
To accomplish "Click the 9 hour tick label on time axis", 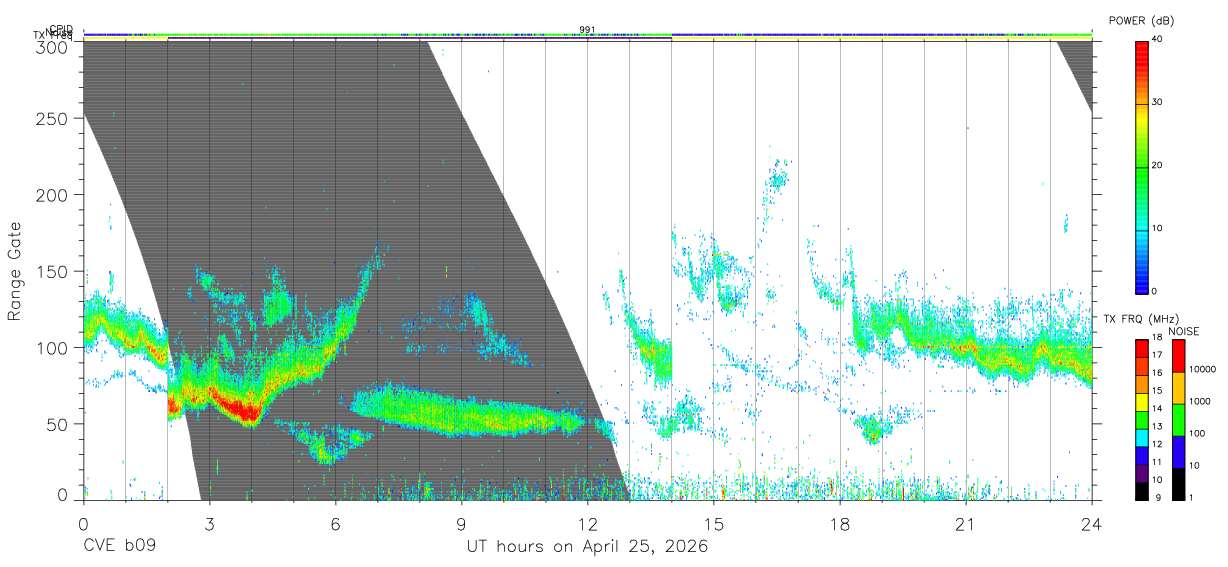I will coord(461,525).
